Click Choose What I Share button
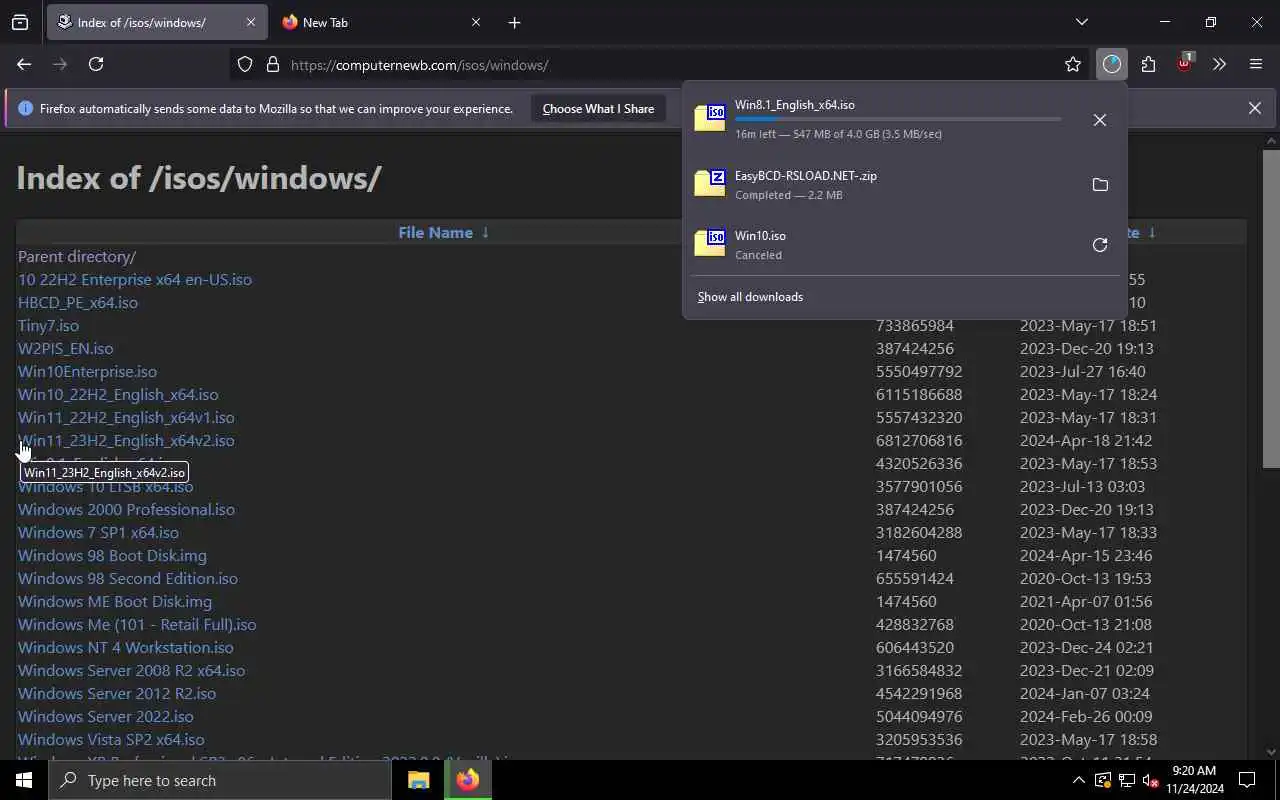1280x800 pixels. (x=598, y=108)
